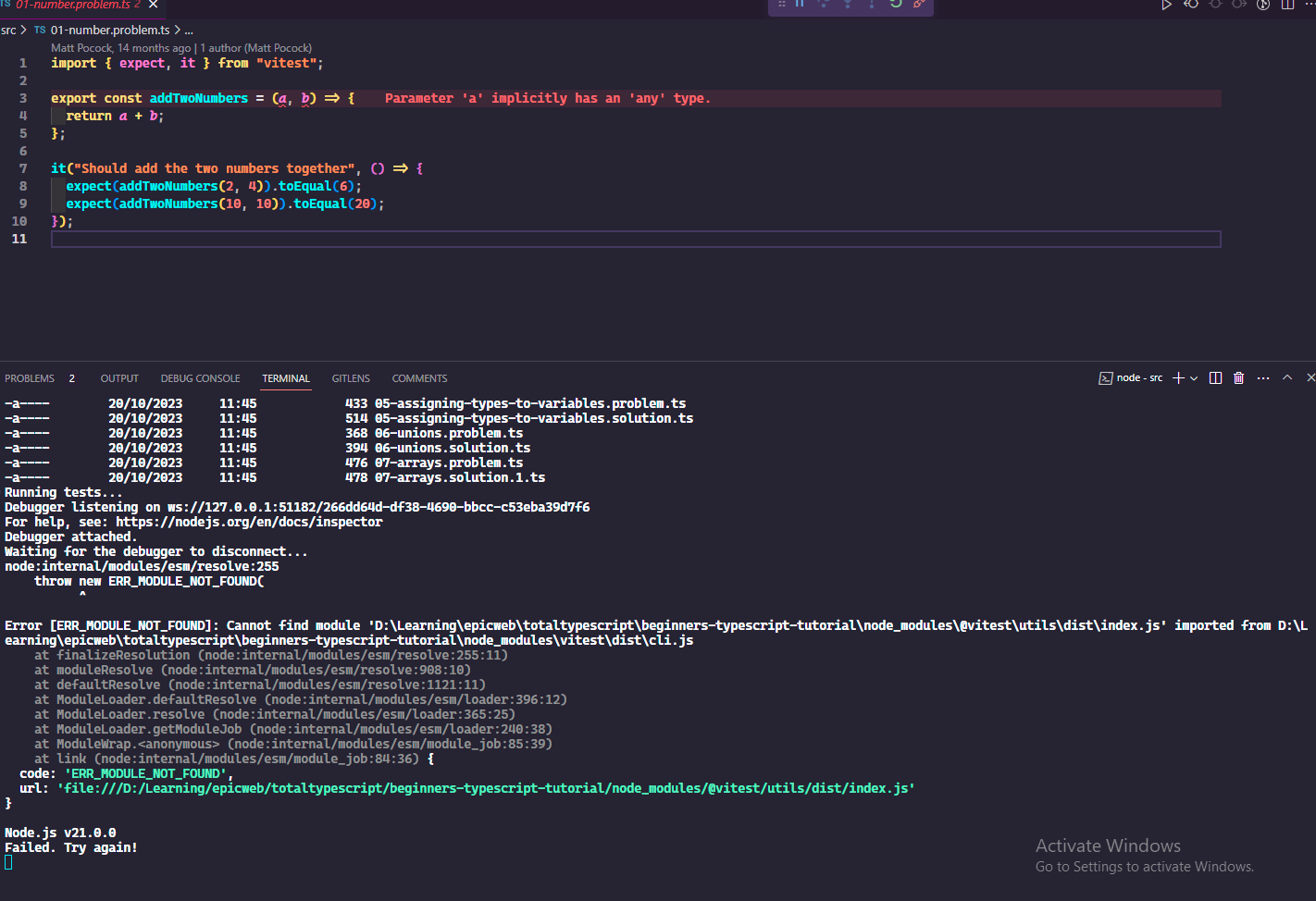Click 07-arrays.solution.1.ts in terminal listing
Screen dimensions: 1316x901
point(460,477)
